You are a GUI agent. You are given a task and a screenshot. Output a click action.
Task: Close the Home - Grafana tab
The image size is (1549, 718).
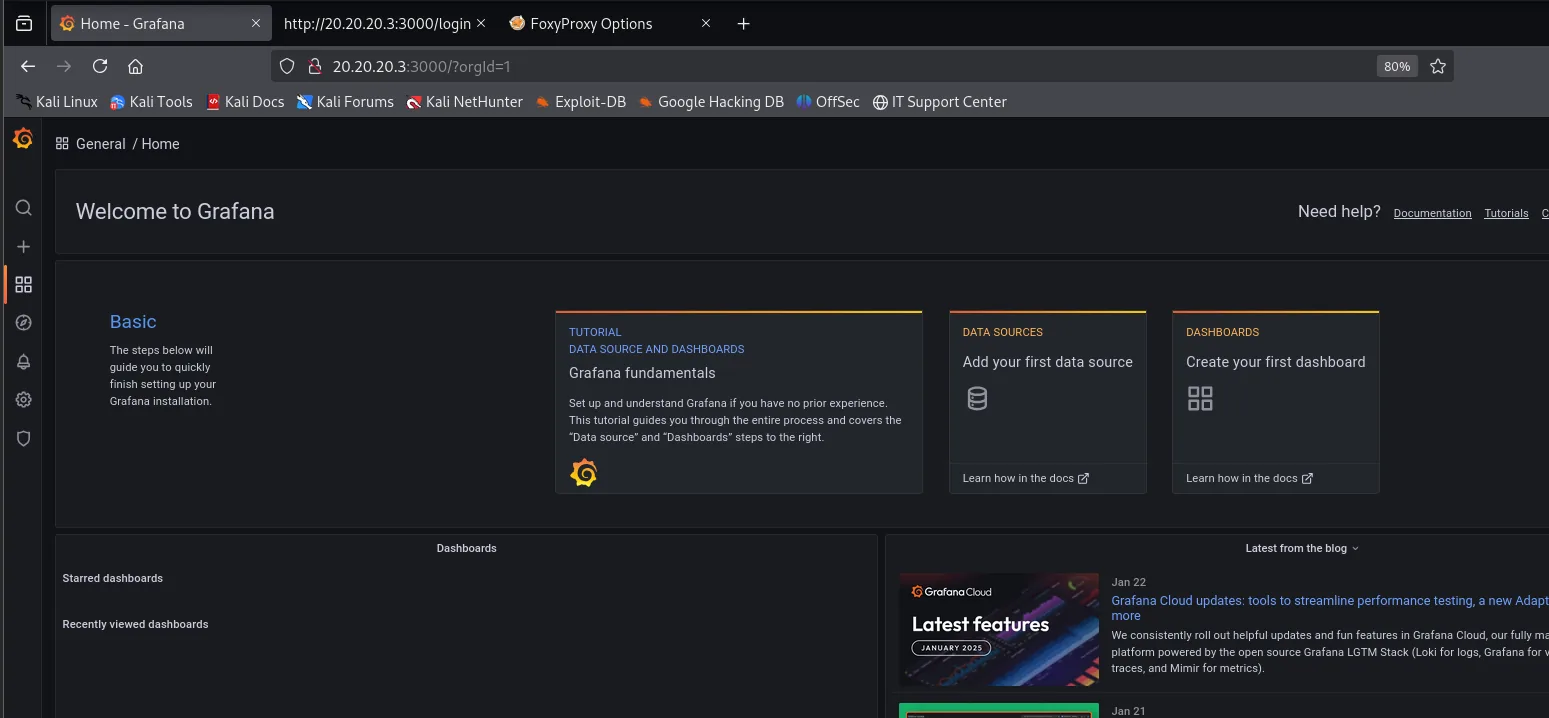256,23
